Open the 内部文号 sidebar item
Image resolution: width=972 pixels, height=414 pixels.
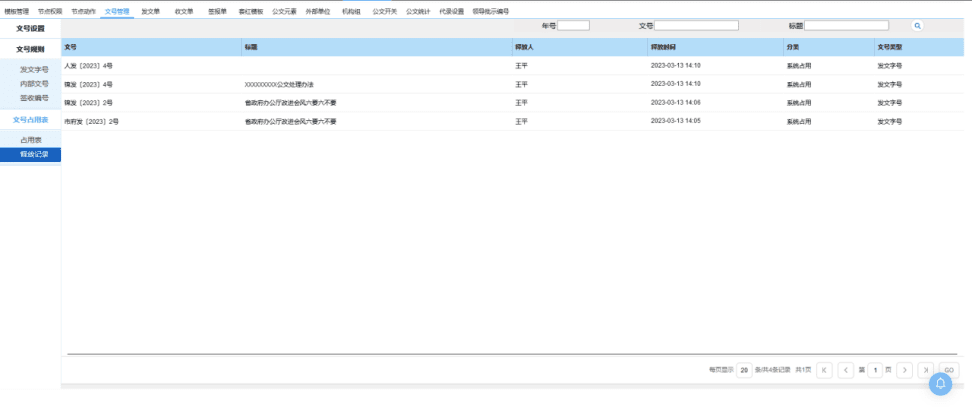[34, 84]
